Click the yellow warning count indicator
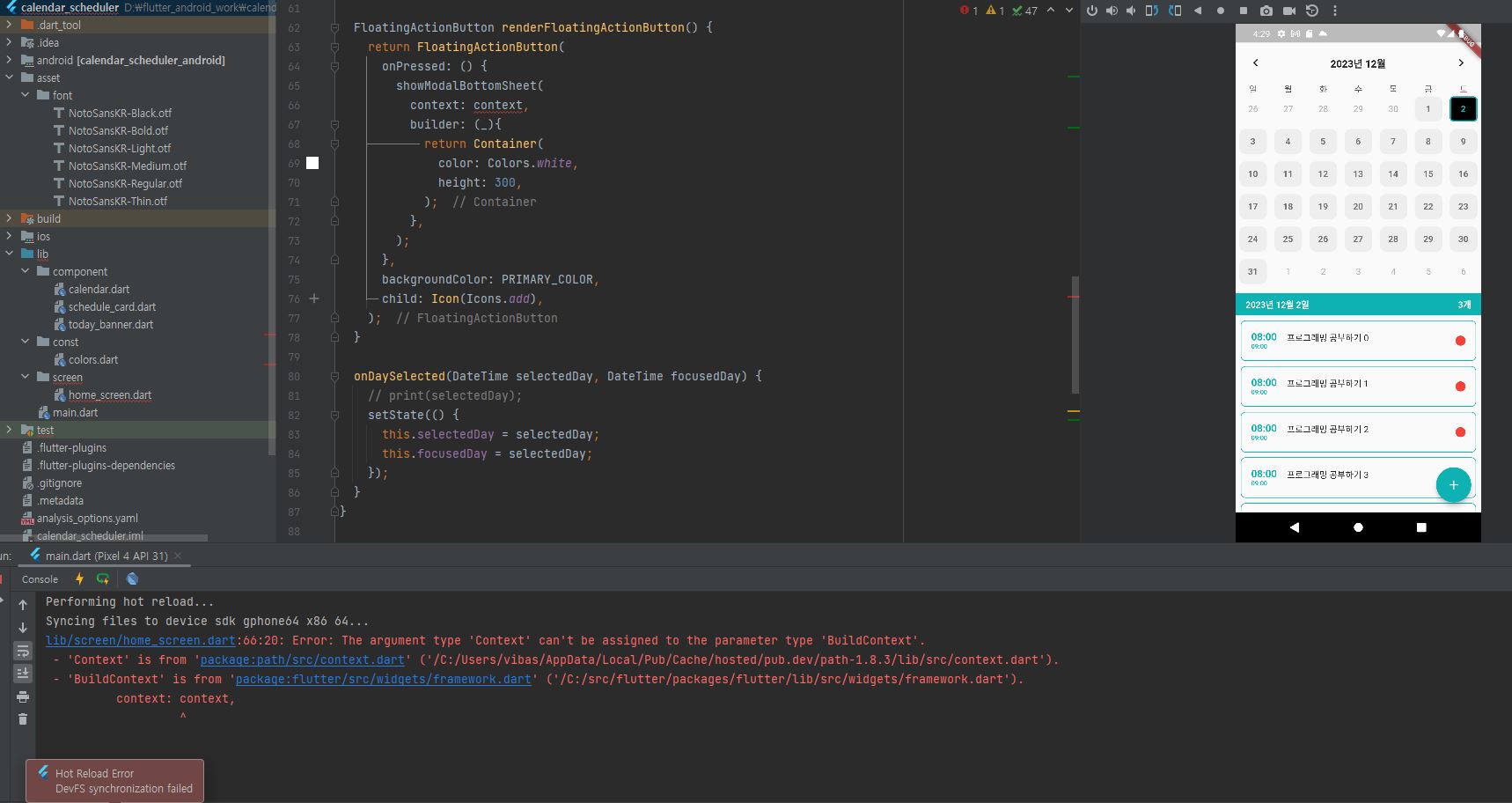 click(995, 11)
